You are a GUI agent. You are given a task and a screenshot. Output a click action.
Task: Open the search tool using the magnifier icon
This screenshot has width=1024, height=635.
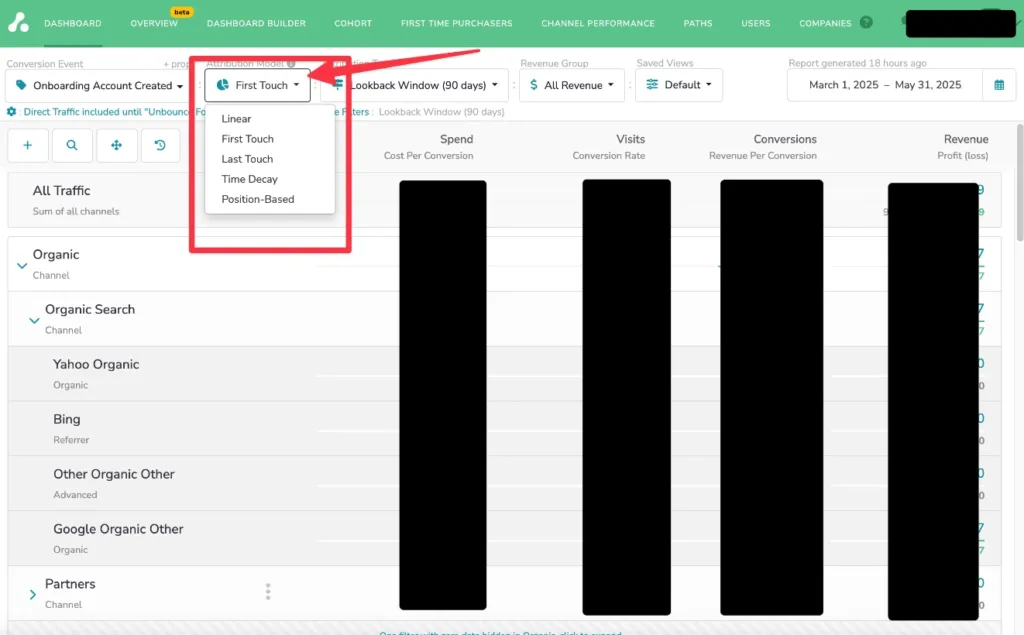coord(72,145)
